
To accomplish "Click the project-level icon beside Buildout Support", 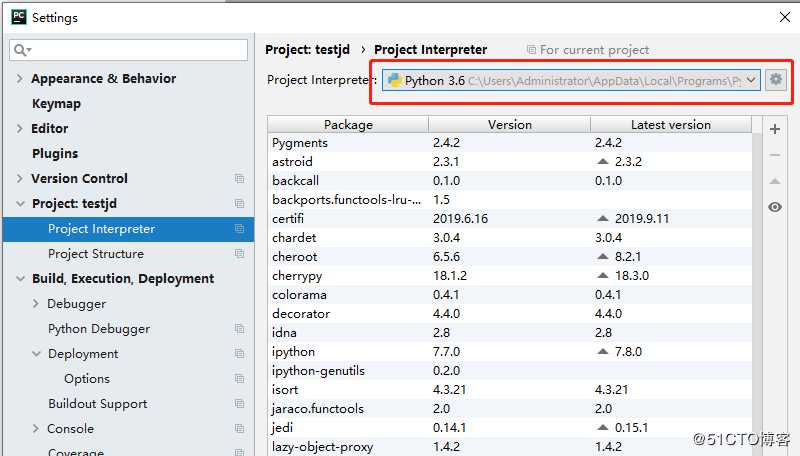I will tap(239, 403).
